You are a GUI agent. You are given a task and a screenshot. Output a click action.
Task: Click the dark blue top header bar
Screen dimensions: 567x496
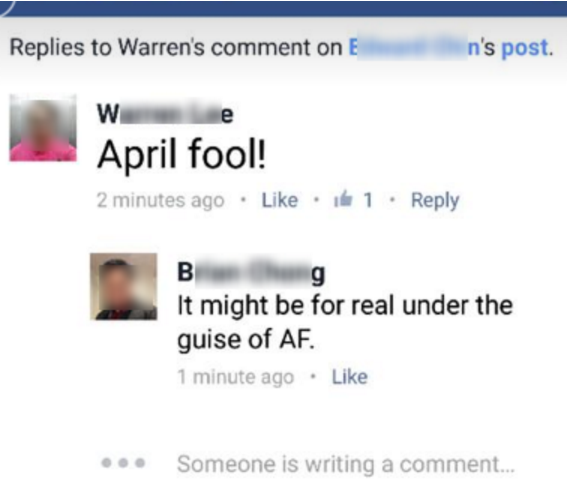[x=284, y=8]
